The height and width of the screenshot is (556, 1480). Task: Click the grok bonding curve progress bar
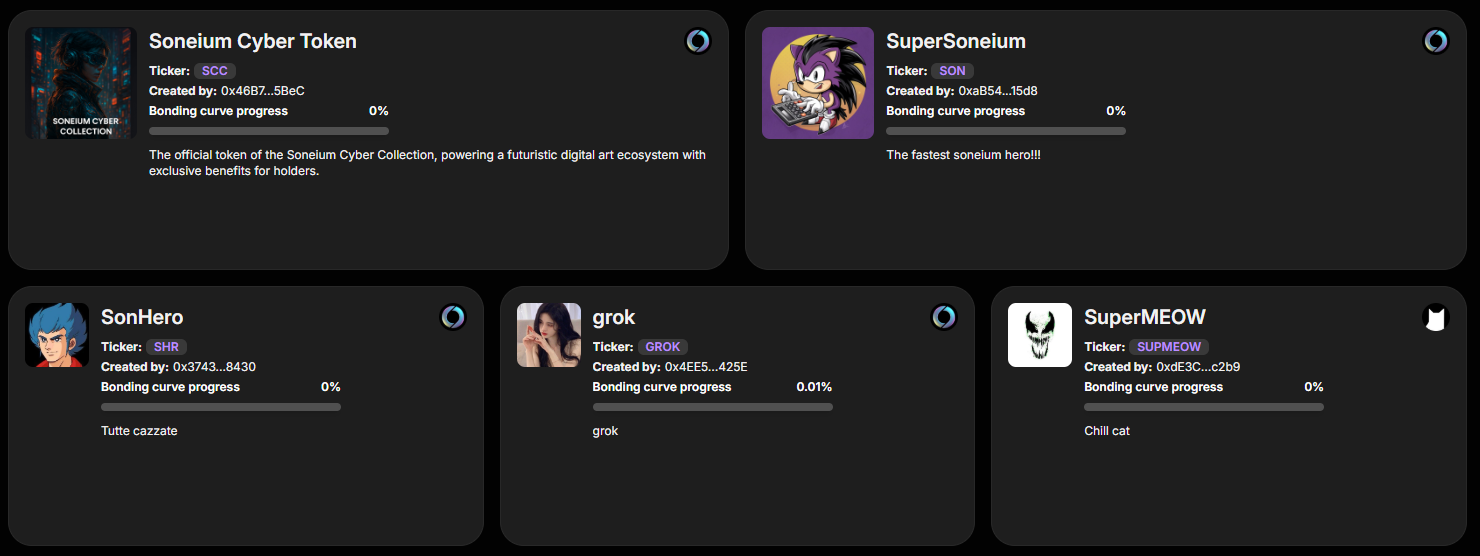coord(712,407)
